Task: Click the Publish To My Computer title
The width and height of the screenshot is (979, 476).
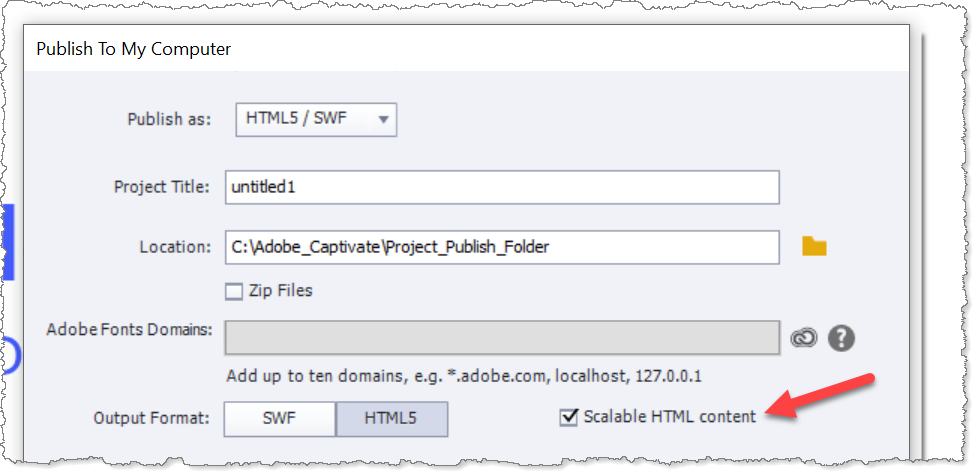Action: pyautogui.click(x=133, y=48)
